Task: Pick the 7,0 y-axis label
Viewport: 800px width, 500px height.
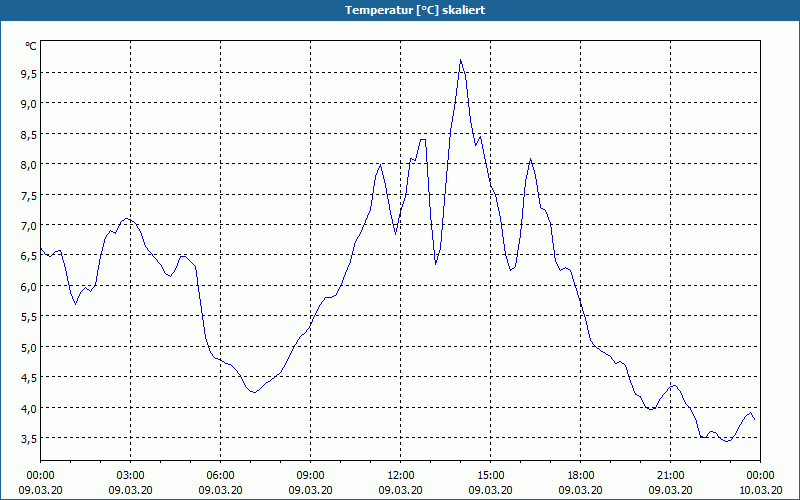Action: 28,226
